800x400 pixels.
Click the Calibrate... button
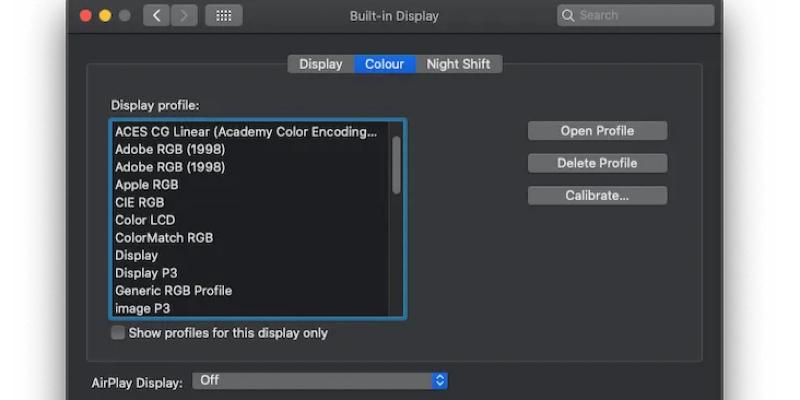(597, 195)
